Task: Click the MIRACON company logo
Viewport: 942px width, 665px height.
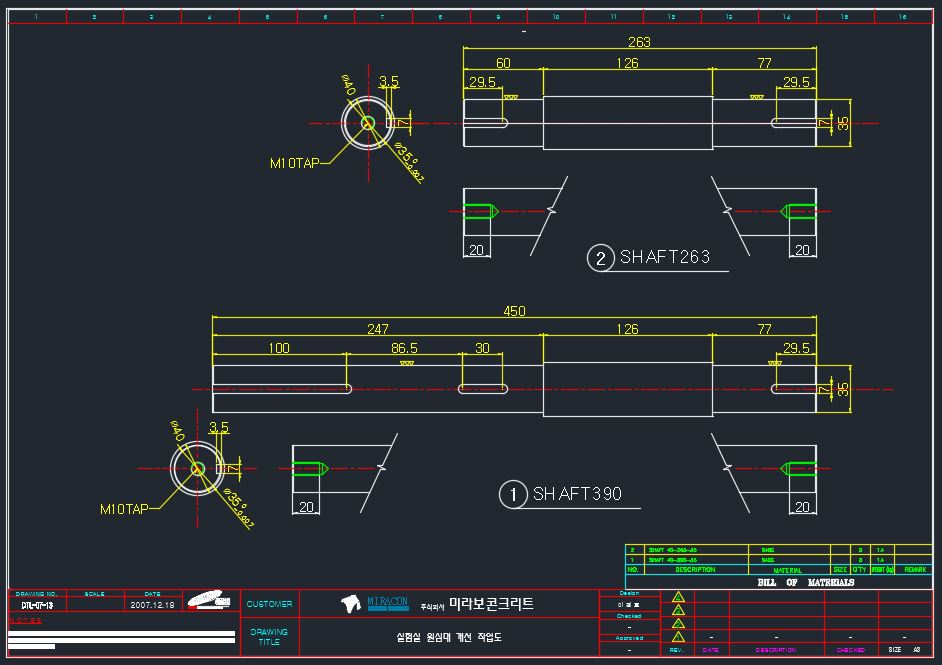Action: pyautogui.click(x=375, y=603)
